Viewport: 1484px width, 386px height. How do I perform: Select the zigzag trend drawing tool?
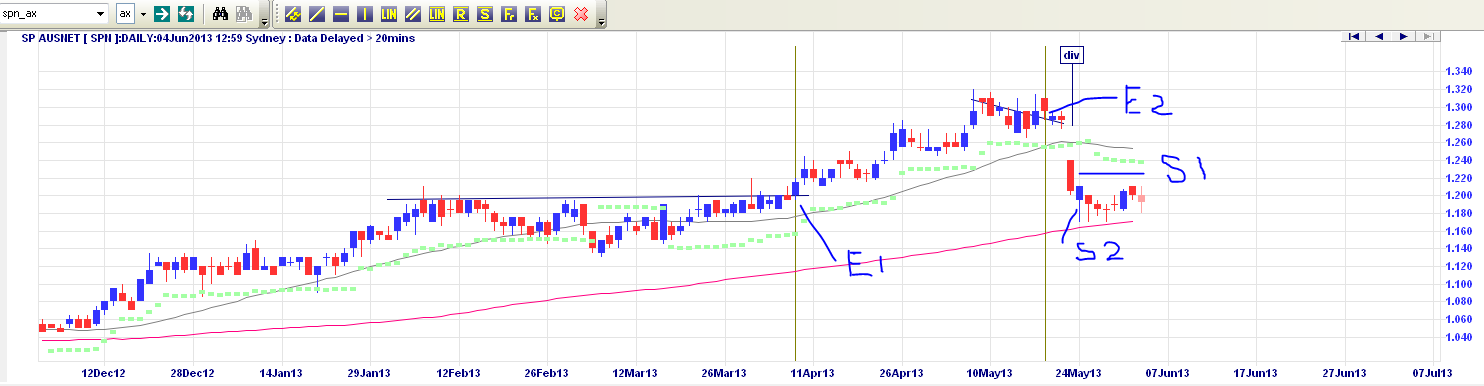(293, 14)
